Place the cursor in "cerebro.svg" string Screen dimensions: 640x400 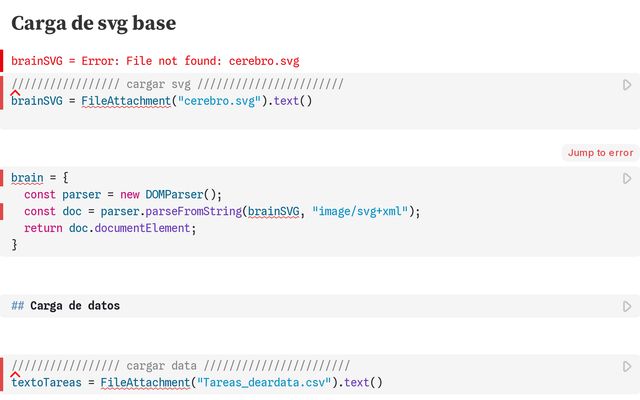point(219,101)
